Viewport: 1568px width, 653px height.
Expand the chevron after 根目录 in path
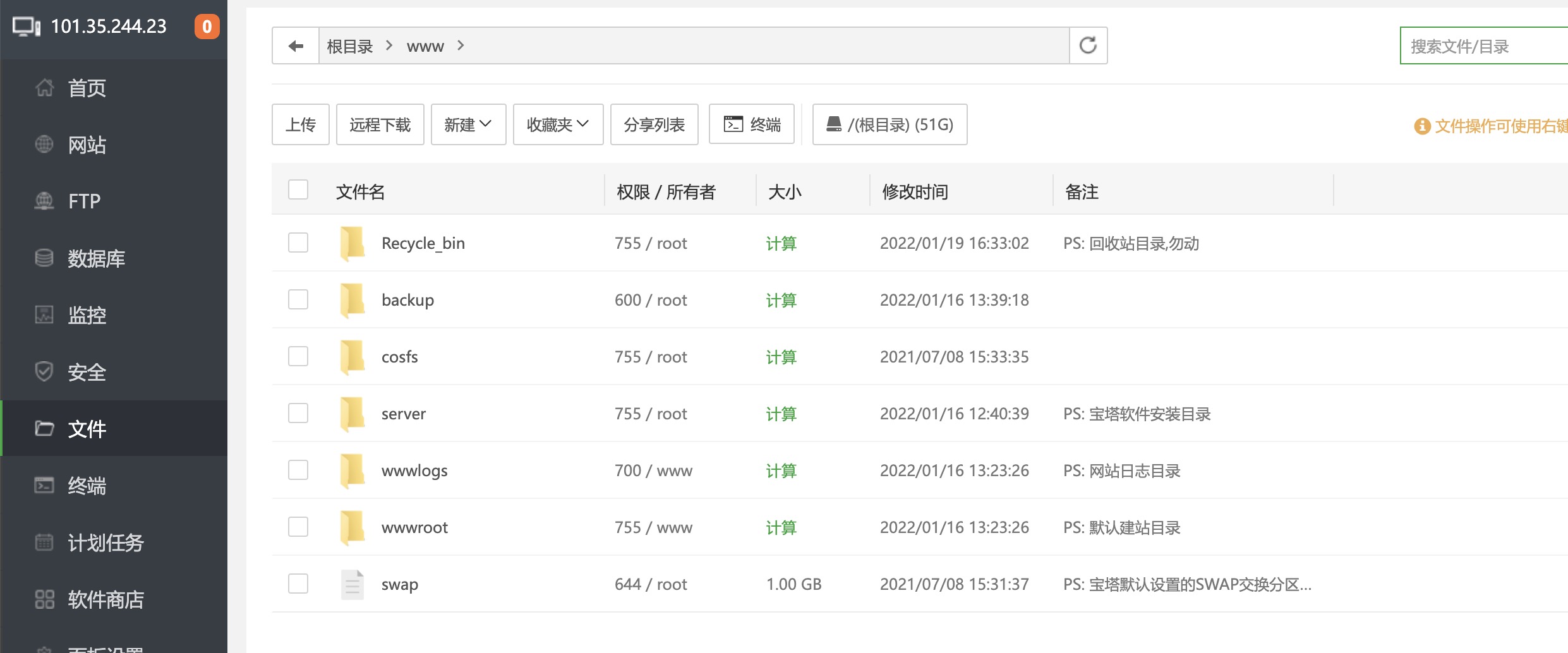coord(389,45)
